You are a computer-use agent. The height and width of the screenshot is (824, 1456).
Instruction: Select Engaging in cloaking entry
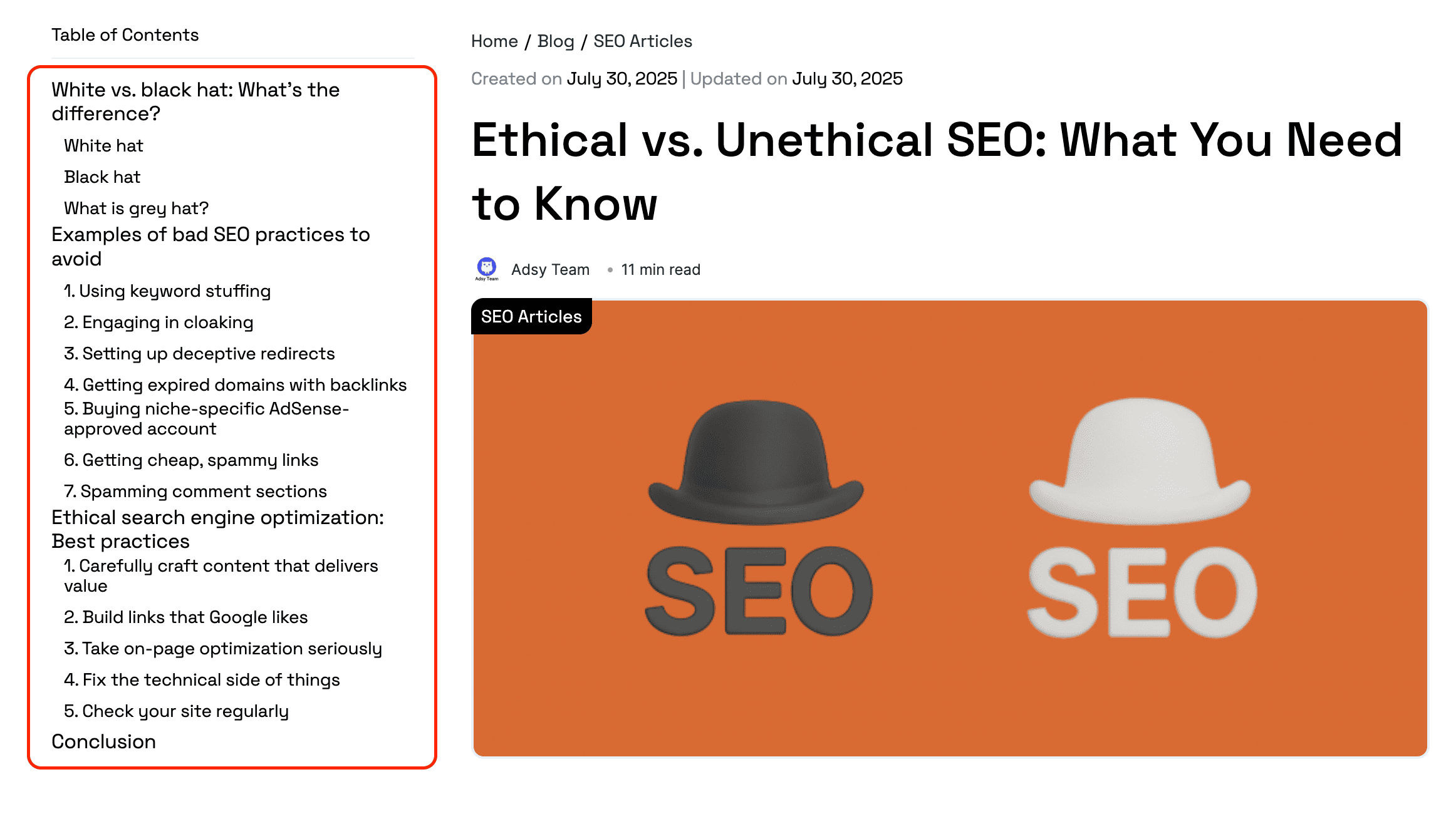coord(159,322)
